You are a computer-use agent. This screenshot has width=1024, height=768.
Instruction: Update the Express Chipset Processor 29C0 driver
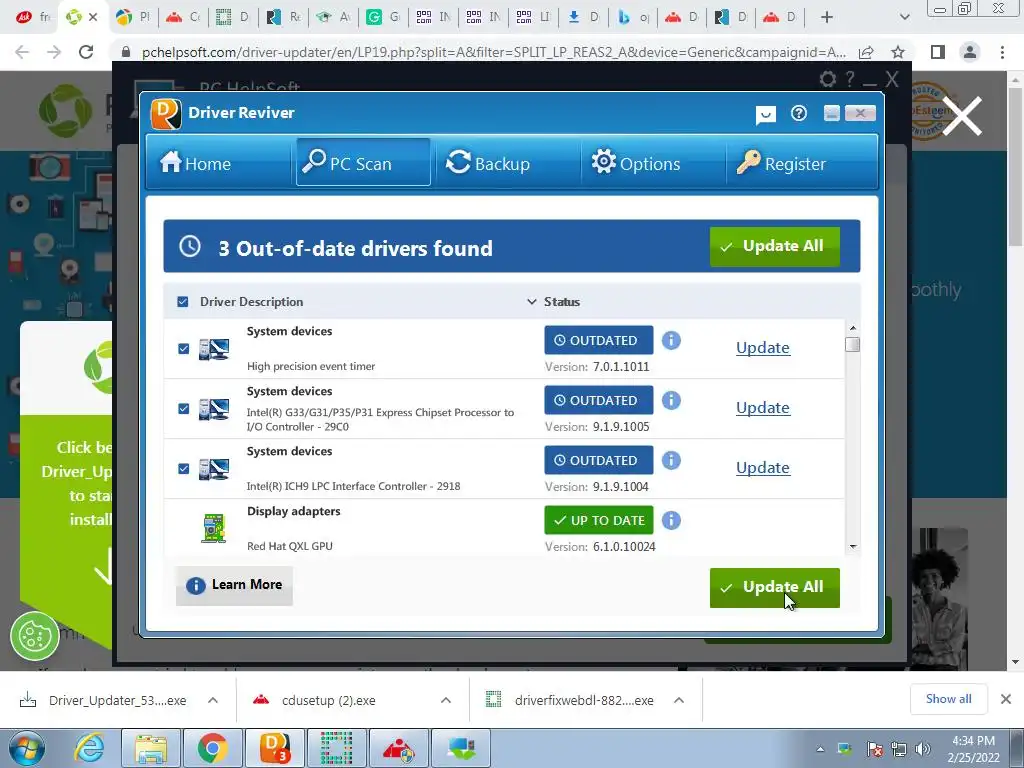[x=763, y=408]
